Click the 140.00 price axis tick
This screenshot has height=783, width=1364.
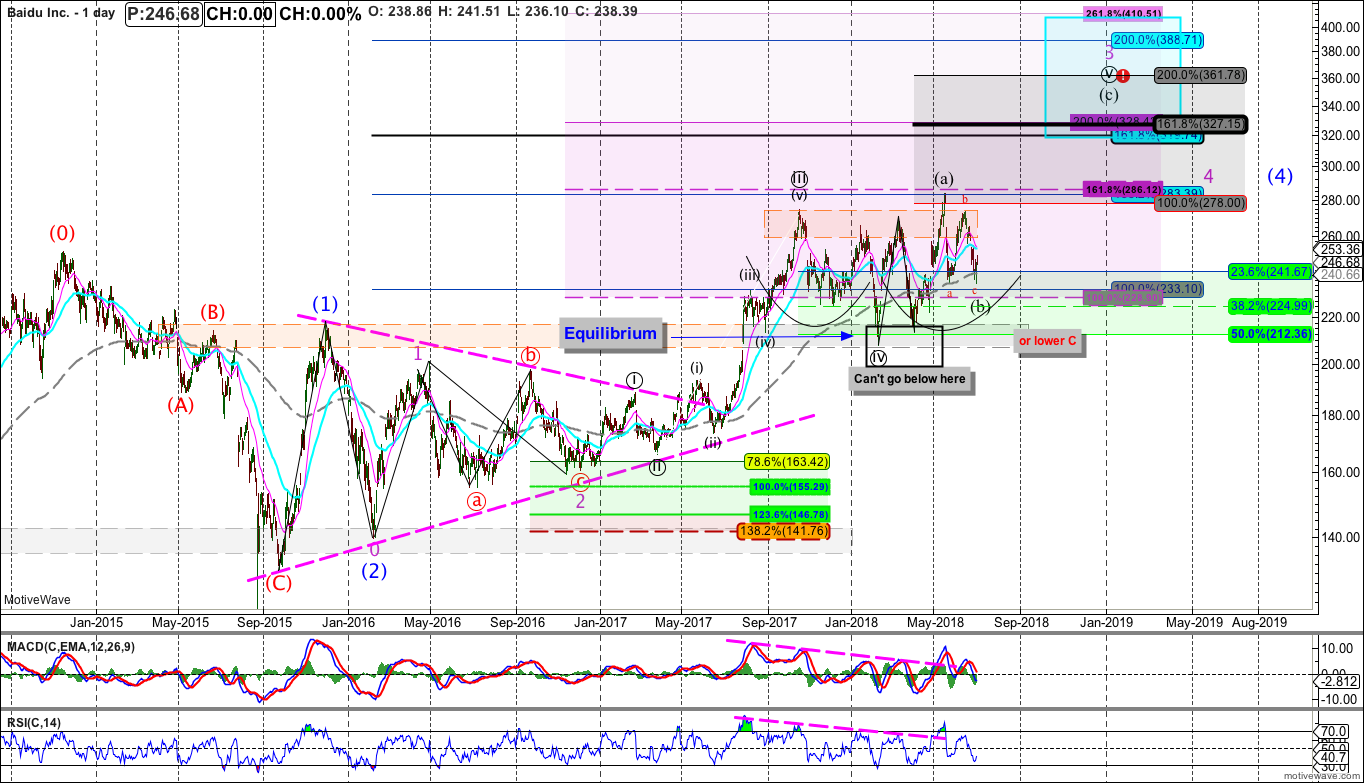tap(1341, 537)
